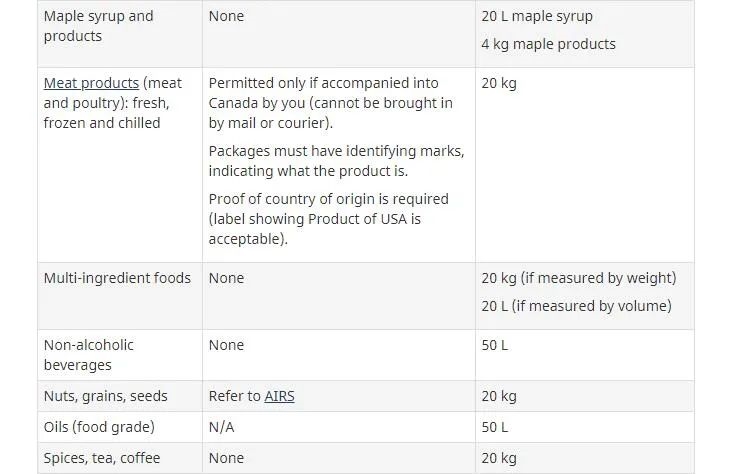Screen dimensions: 739x474
Task: Click the 20 kg limit for spices, tea, coffee
Action: point(499,458)
